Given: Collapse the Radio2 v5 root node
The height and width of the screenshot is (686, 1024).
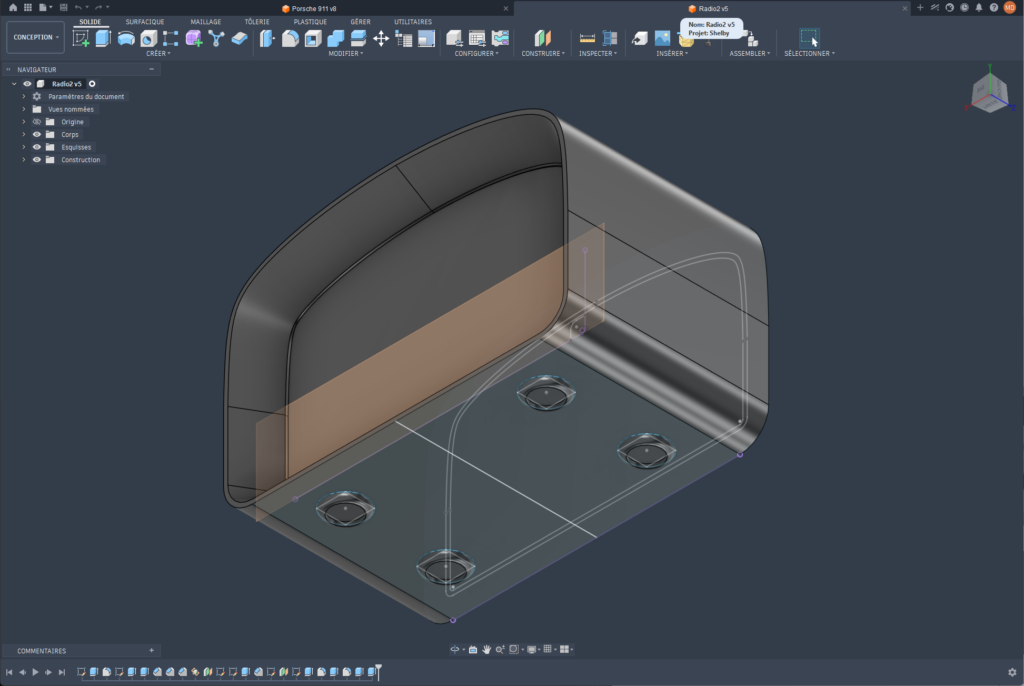Looking at the screenshot, I should coord(14,84).
